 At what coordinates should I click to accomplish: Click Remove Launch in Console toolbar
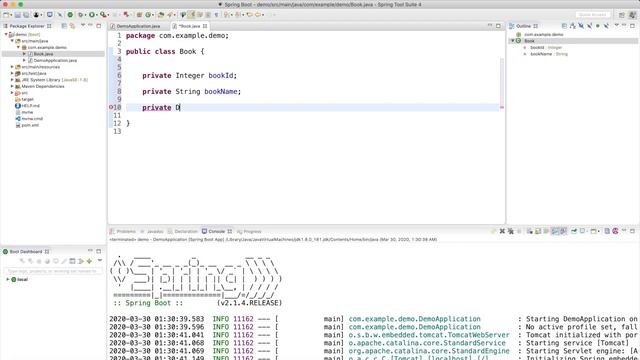(502, 231)
